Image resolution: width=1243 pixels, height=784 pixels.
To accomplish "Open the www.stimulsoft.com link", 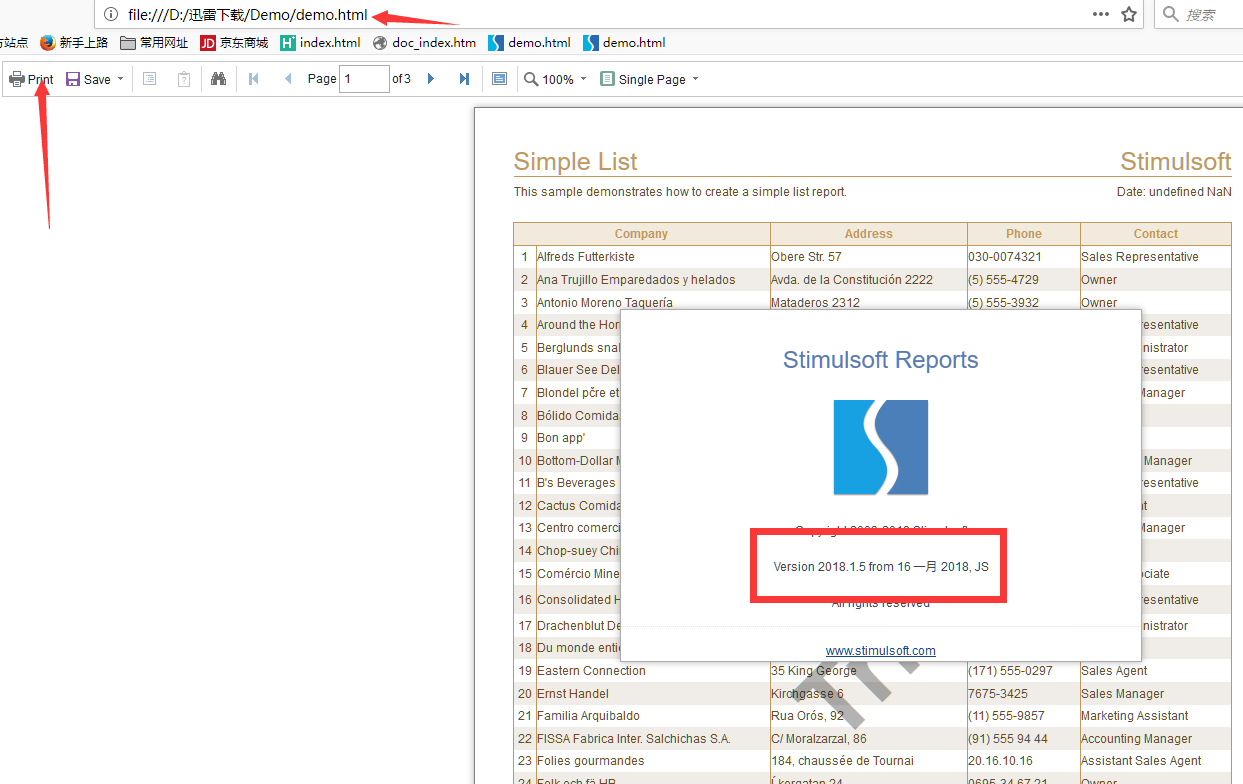I will [880, 650].
